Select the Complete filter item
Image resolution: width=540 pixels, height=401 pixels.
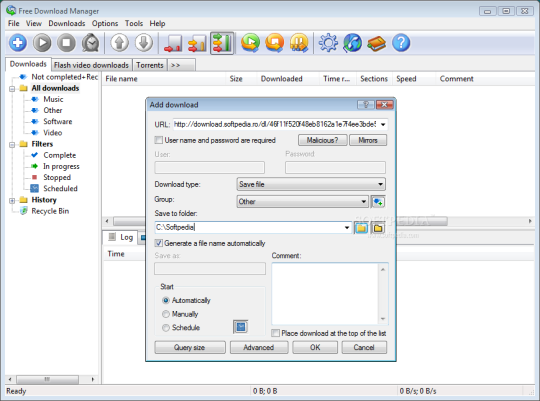point(59,155)
